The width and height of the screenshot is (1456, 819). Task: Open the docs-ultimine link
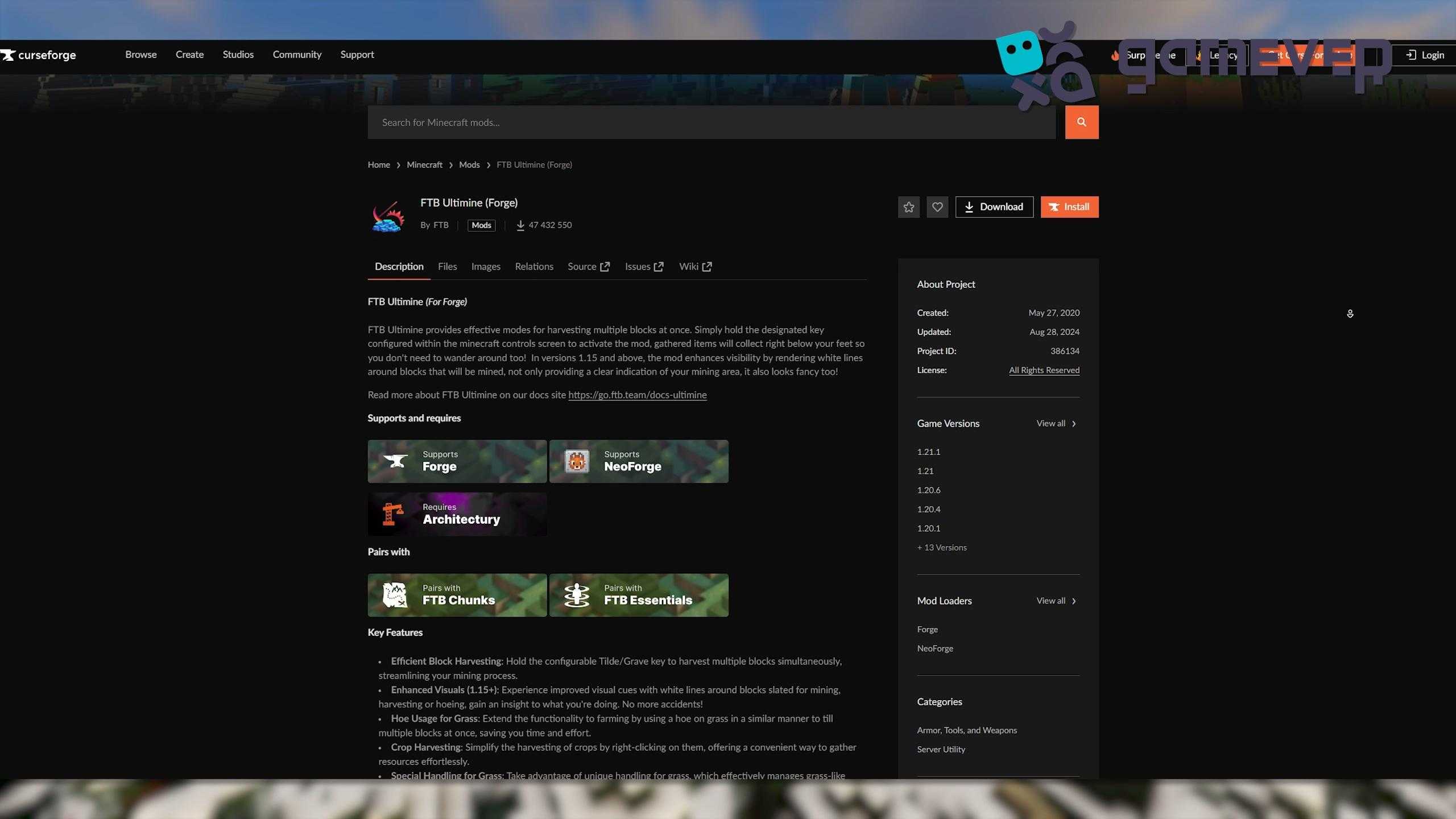[x=637, y=395]
